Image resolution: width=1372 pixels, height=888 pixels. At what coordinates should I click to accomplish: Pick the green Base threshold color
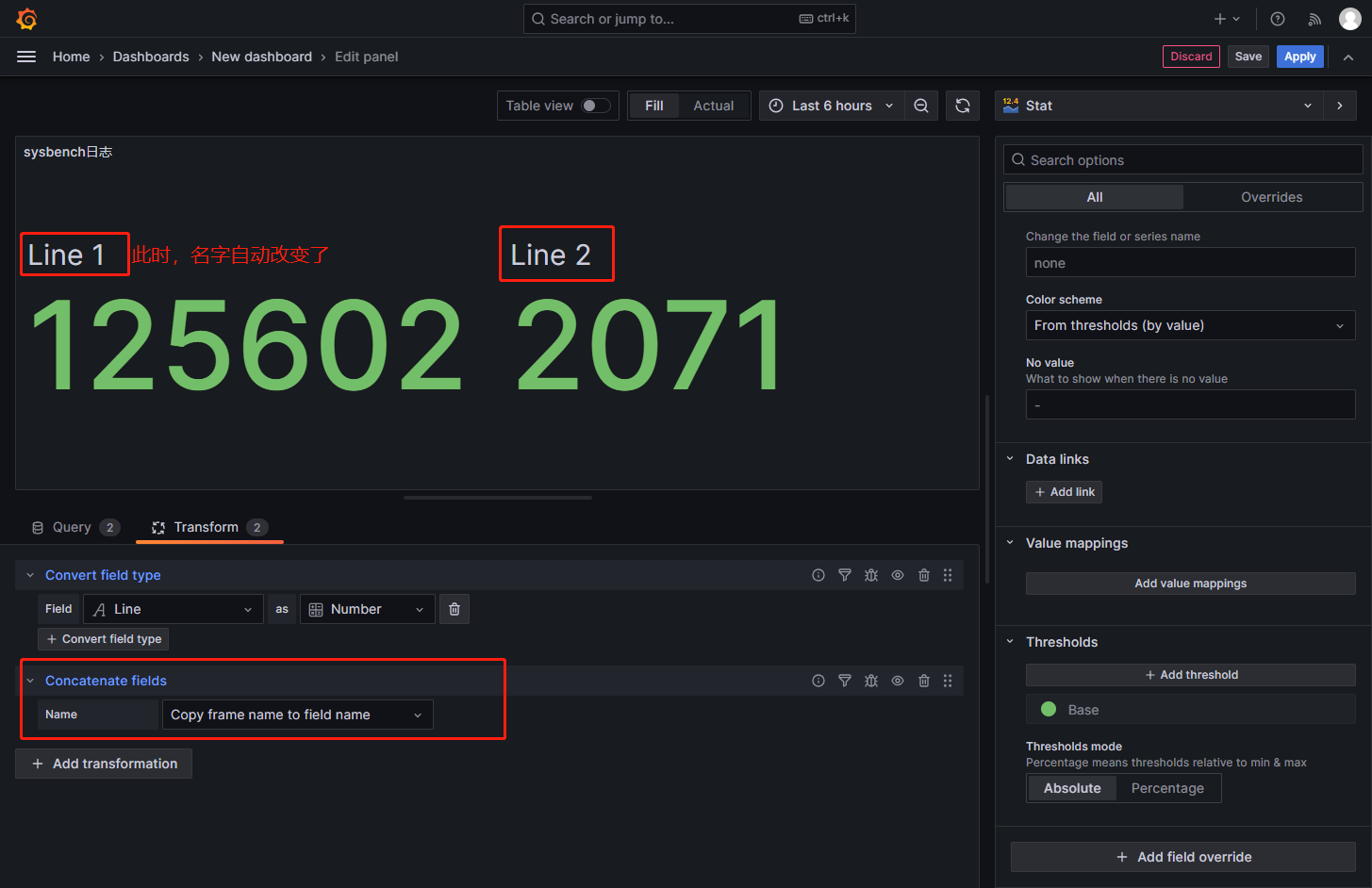[x=1048, y=709]
